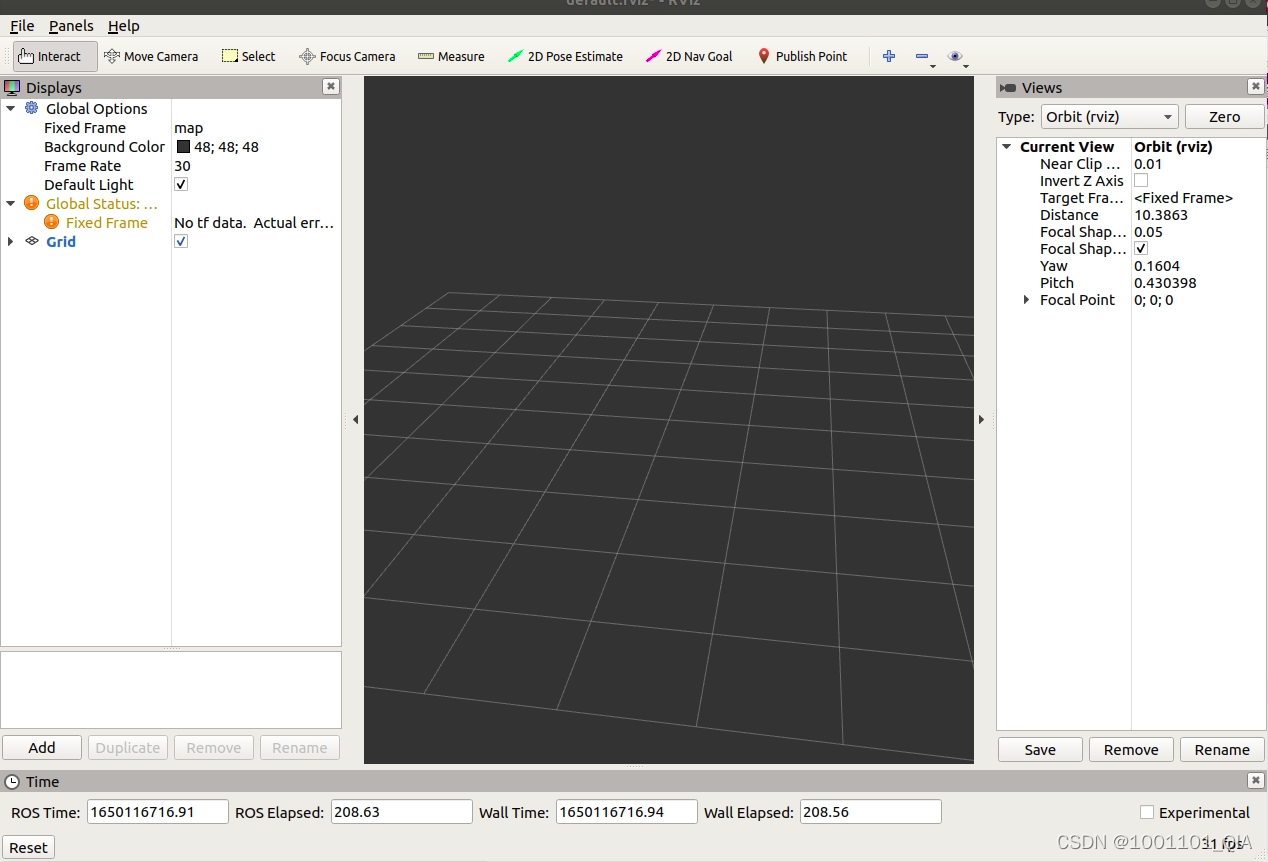Click the minus remove-tool icon
Screen dimensions: 1268x862
tap(922, 56)
